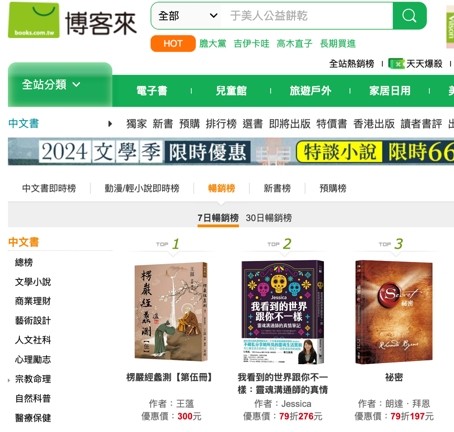Open the 排行榜 sub-navigation link
Image resolution: width=454 pixels, height=432 pixels.
[x=221, y=124]
